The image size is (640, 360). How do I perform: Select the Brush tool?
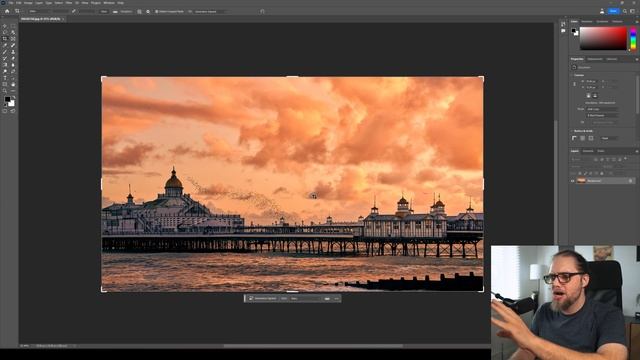coord(4,52)
